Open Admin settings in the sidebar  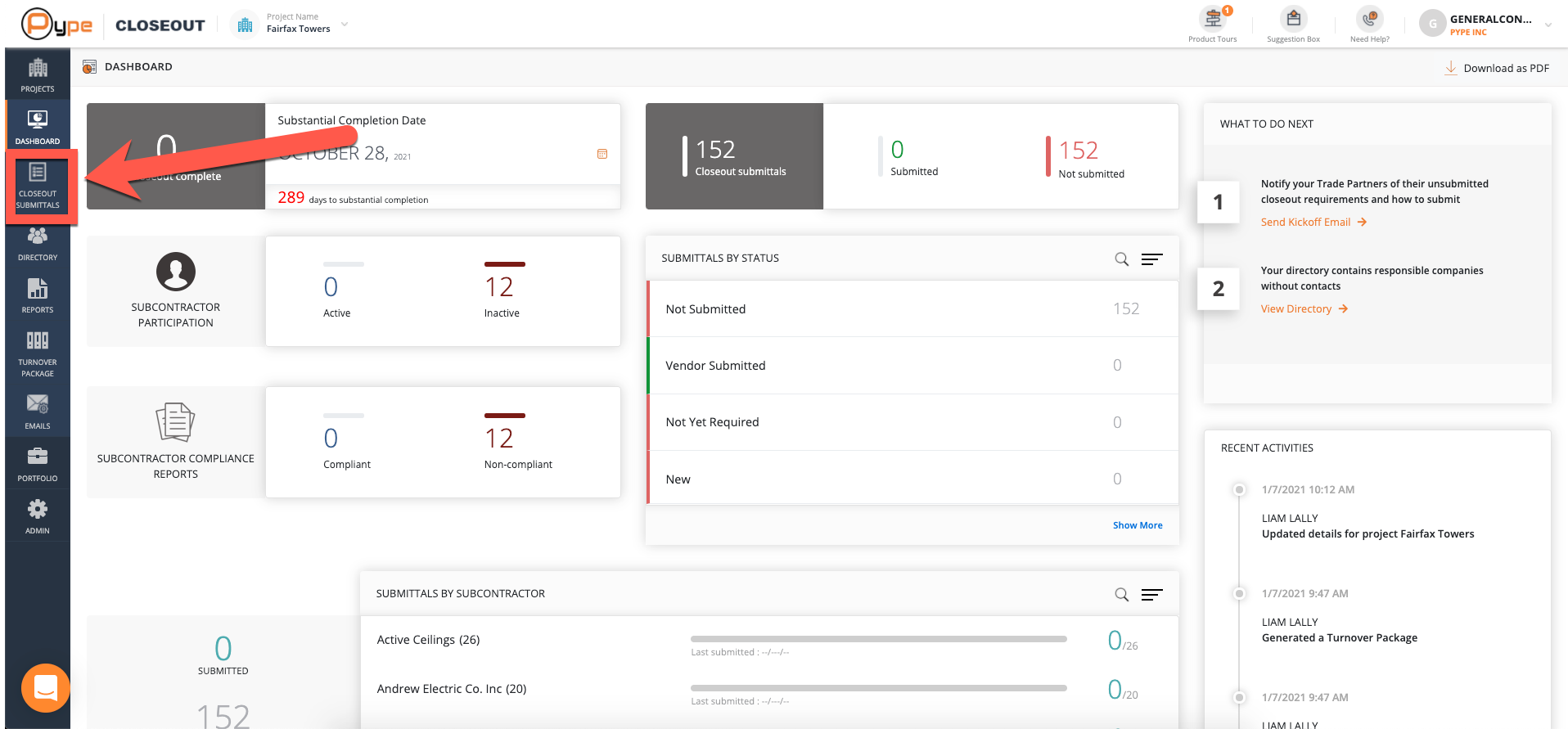click(x=38, y=516)
